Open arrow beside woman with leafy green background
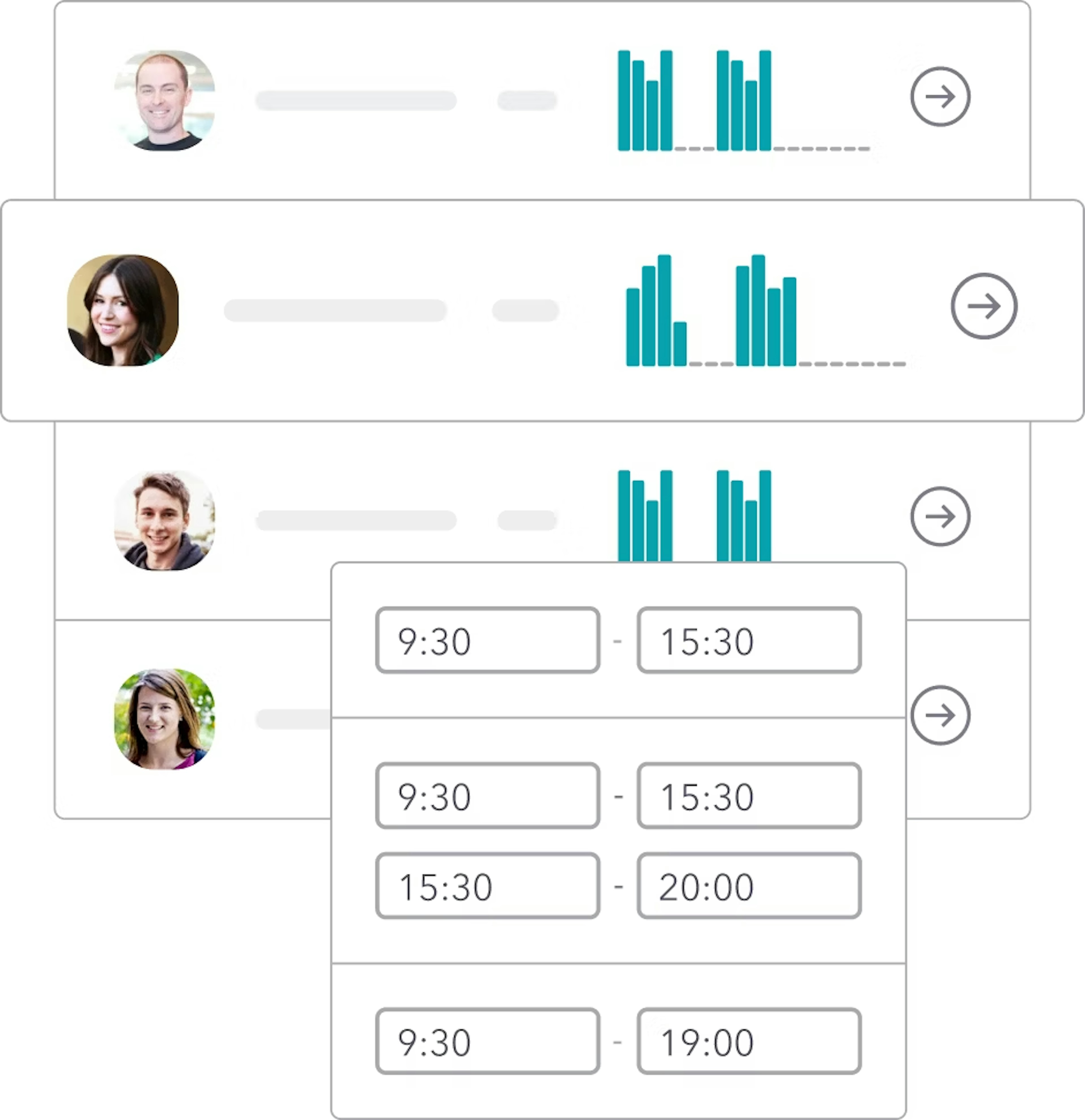Viewport: 1085px width, 1120px height. [x=940, y=715]
